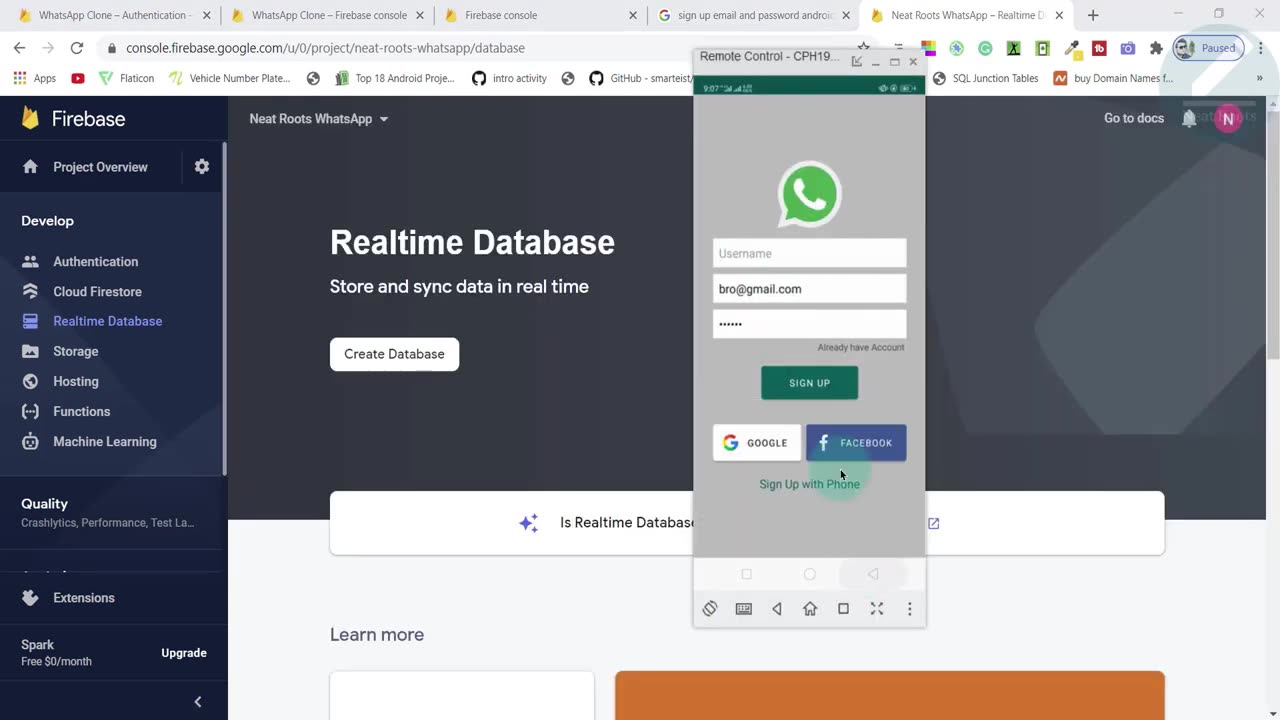Click the color picker eyedropper extension icon
Screen dimensions: 1280x720
click(x=1071, y=48)
